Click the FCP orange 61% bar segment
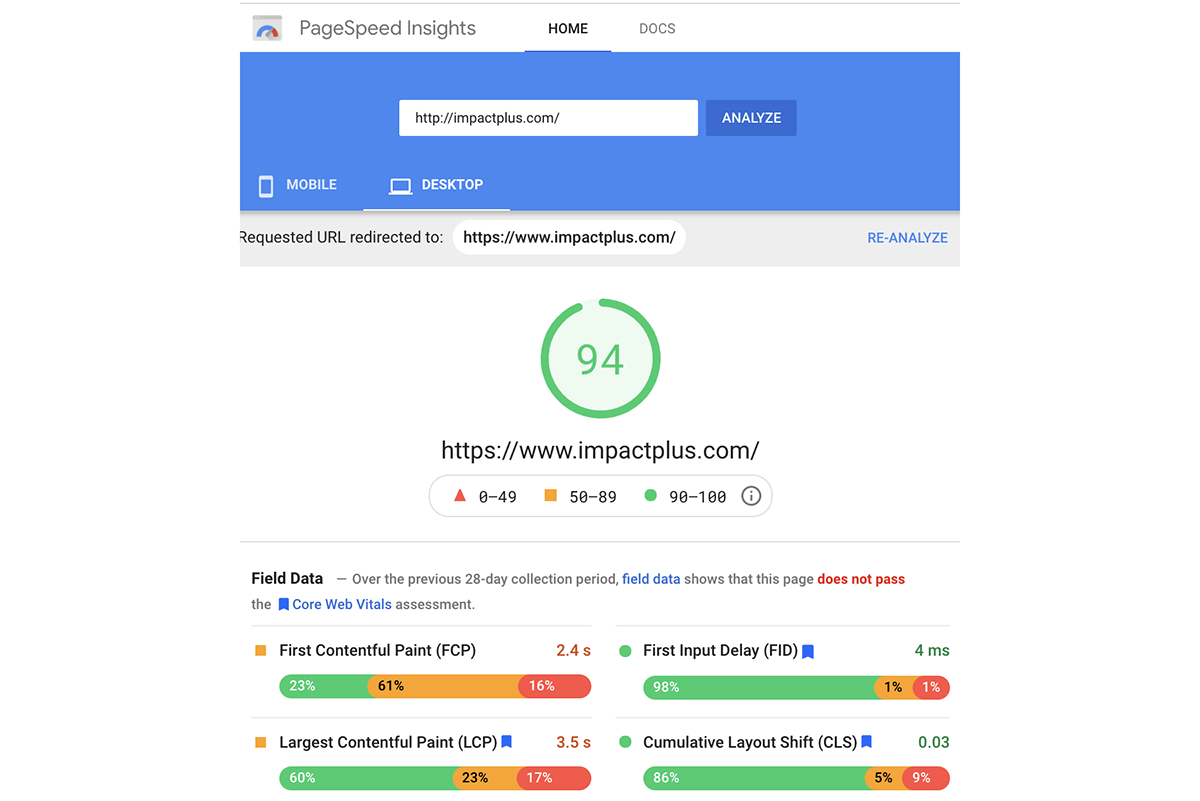 pyautogui.click(x=443, y=686)
